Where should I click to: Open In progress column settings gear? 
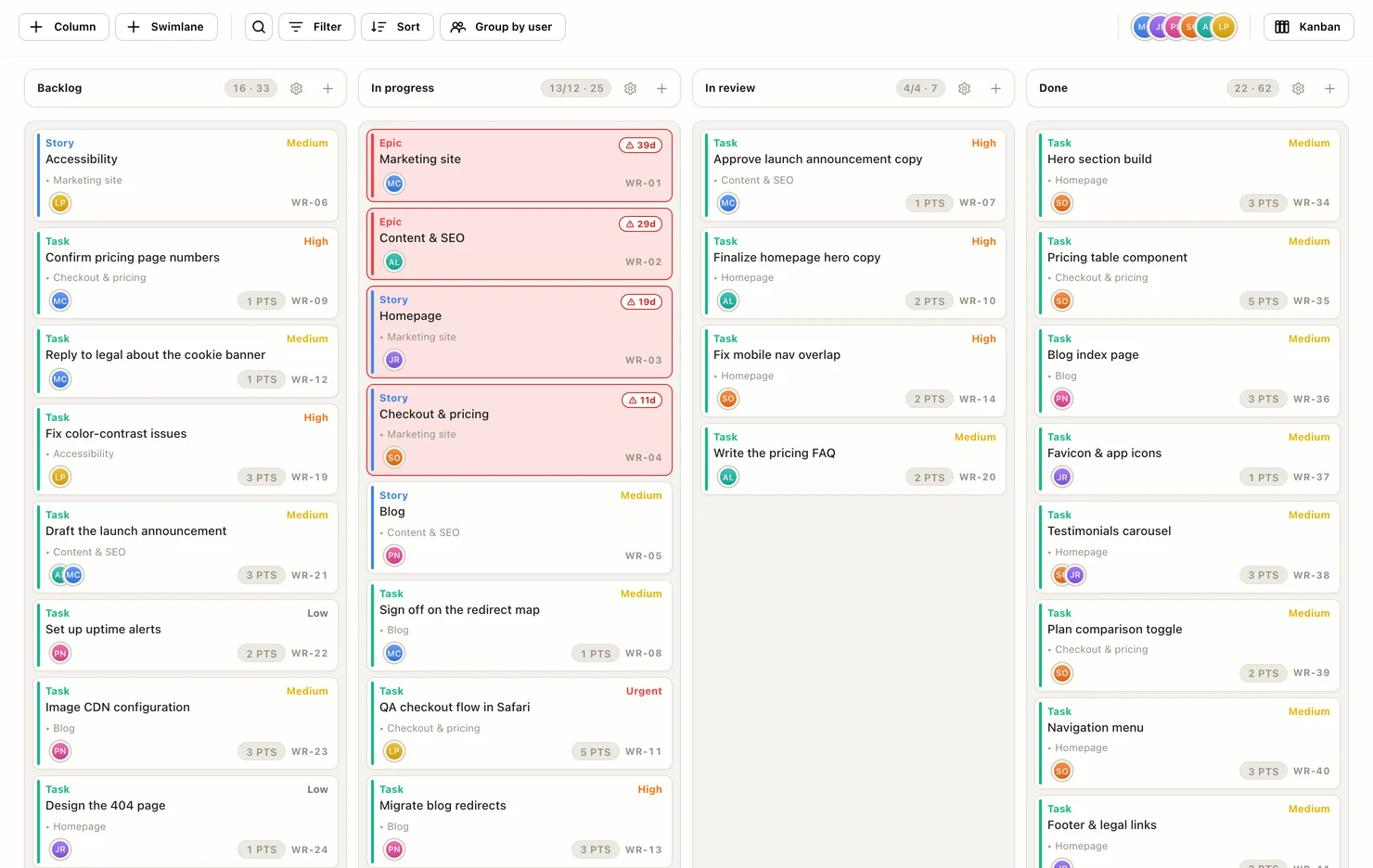coord(631,88)
